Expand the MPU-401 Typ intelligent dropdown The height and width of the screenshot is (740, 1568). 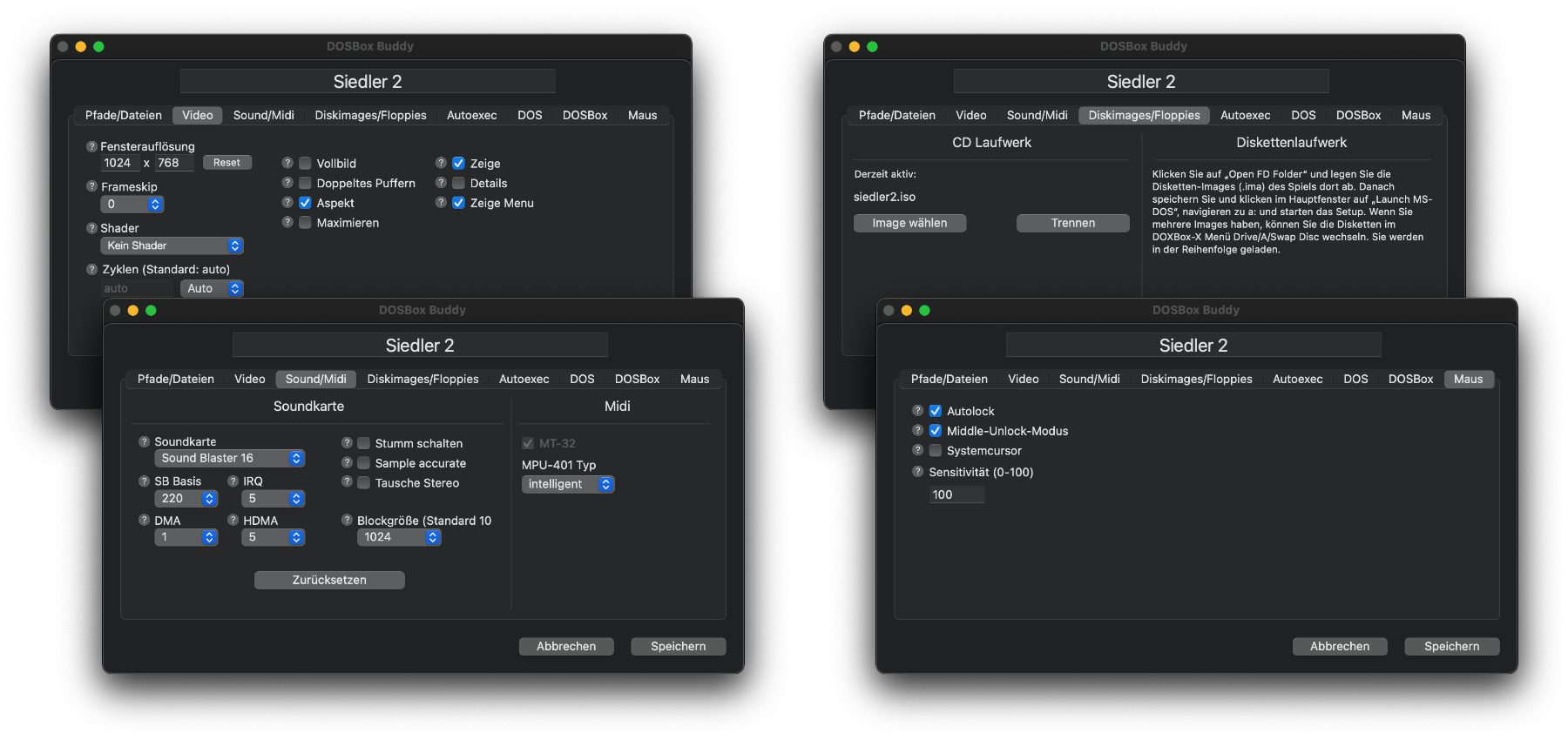tap(567, 484)
